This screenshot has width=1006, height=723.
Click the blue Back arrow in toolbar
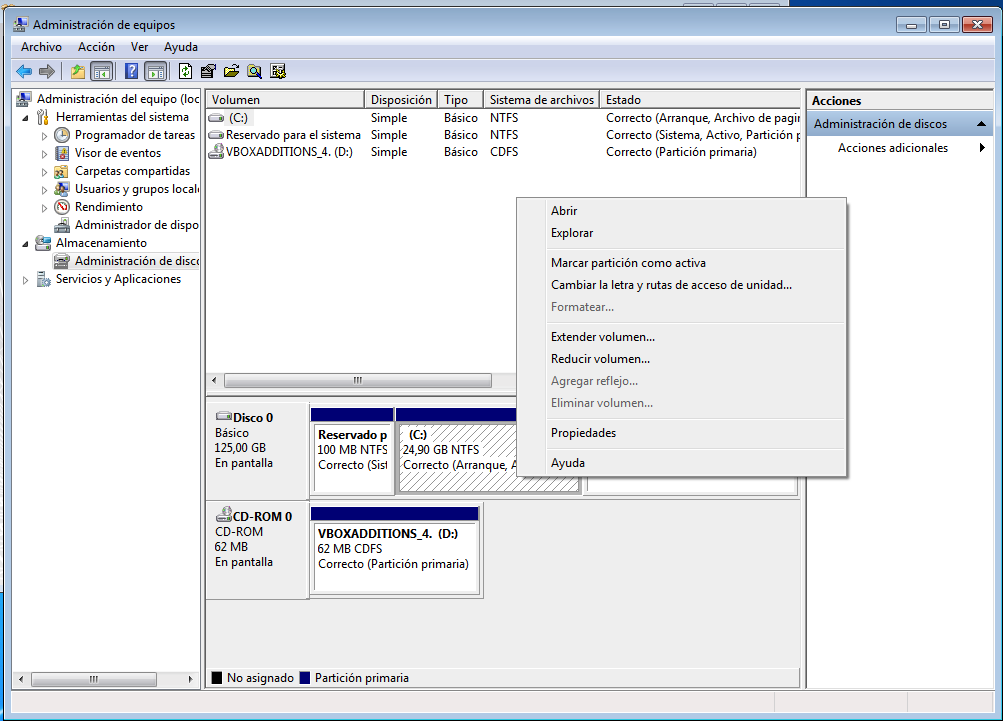(24, 71)
